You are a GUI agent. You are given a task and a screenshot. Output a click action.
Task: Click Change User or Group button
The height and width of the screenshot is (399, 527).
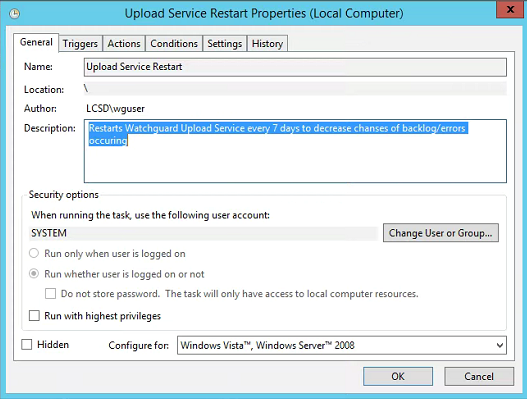[x=441, y=233]
